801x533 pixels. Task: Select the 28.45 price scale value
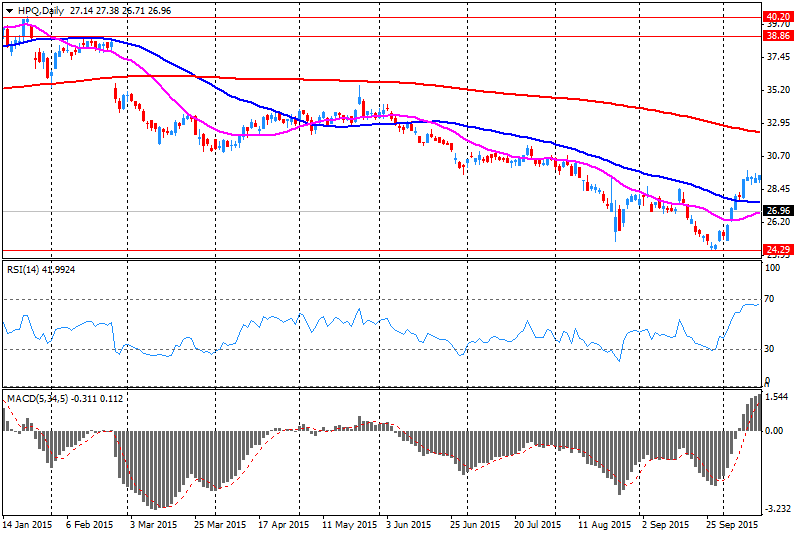(779, 189)
